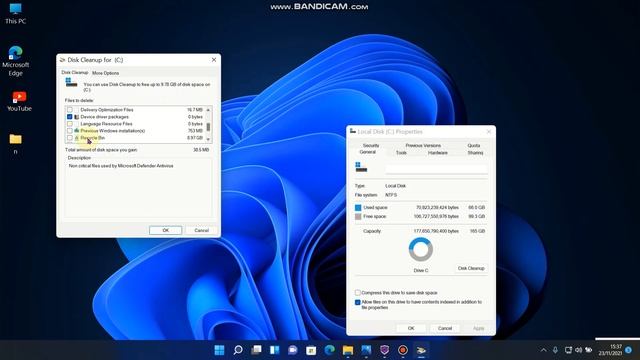Click the Previous Windows installation row icon
The height and width of the screenshot is (360, 640).
[x=76, y=131]
